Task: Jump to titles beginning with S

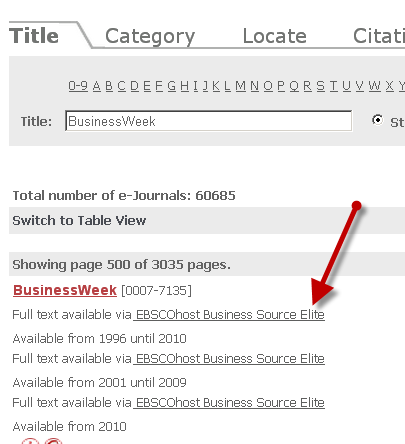Action: coord(320,86)
